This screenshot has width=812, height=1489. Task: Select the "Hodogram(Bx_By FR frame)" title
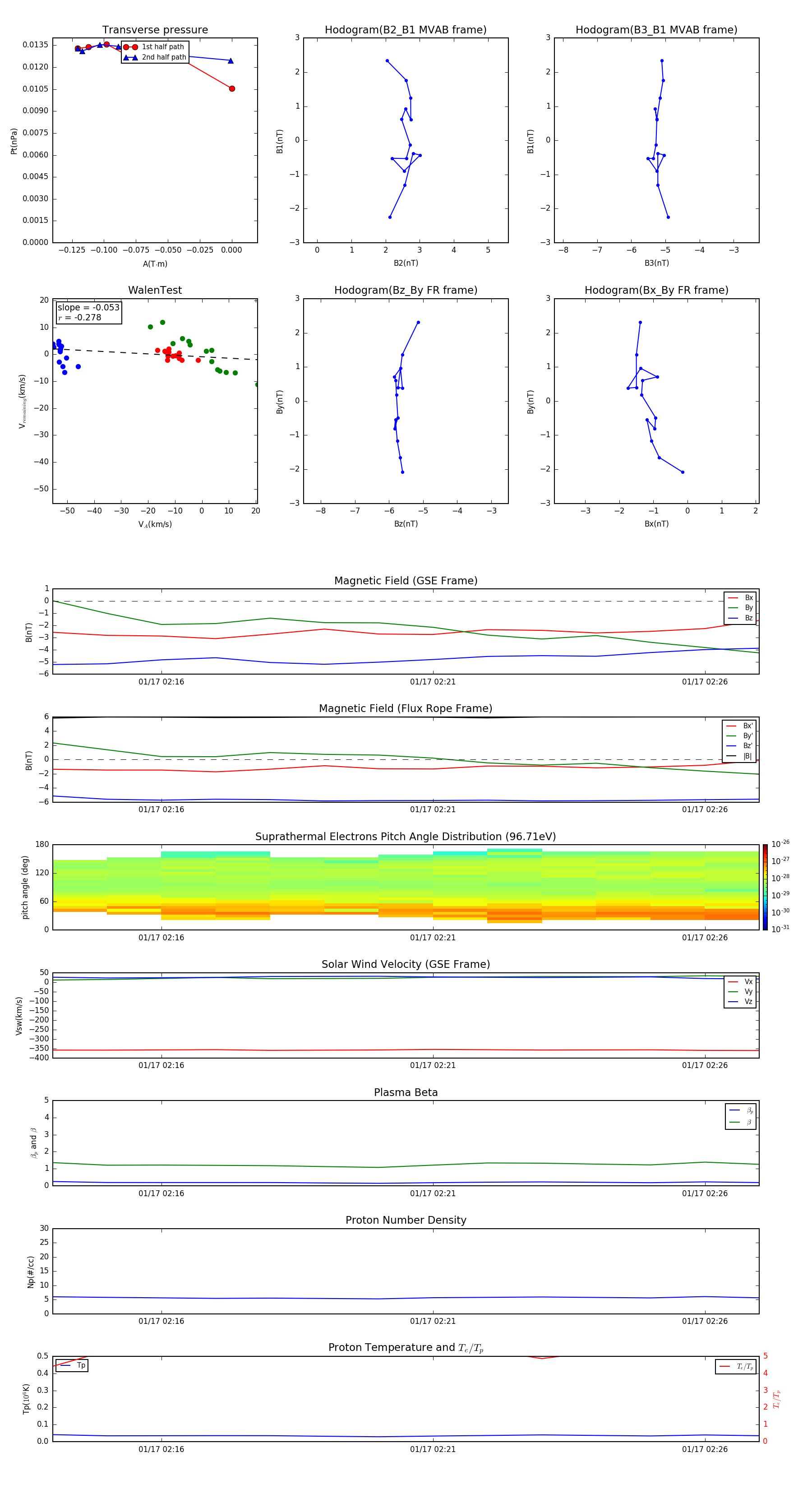656,290
